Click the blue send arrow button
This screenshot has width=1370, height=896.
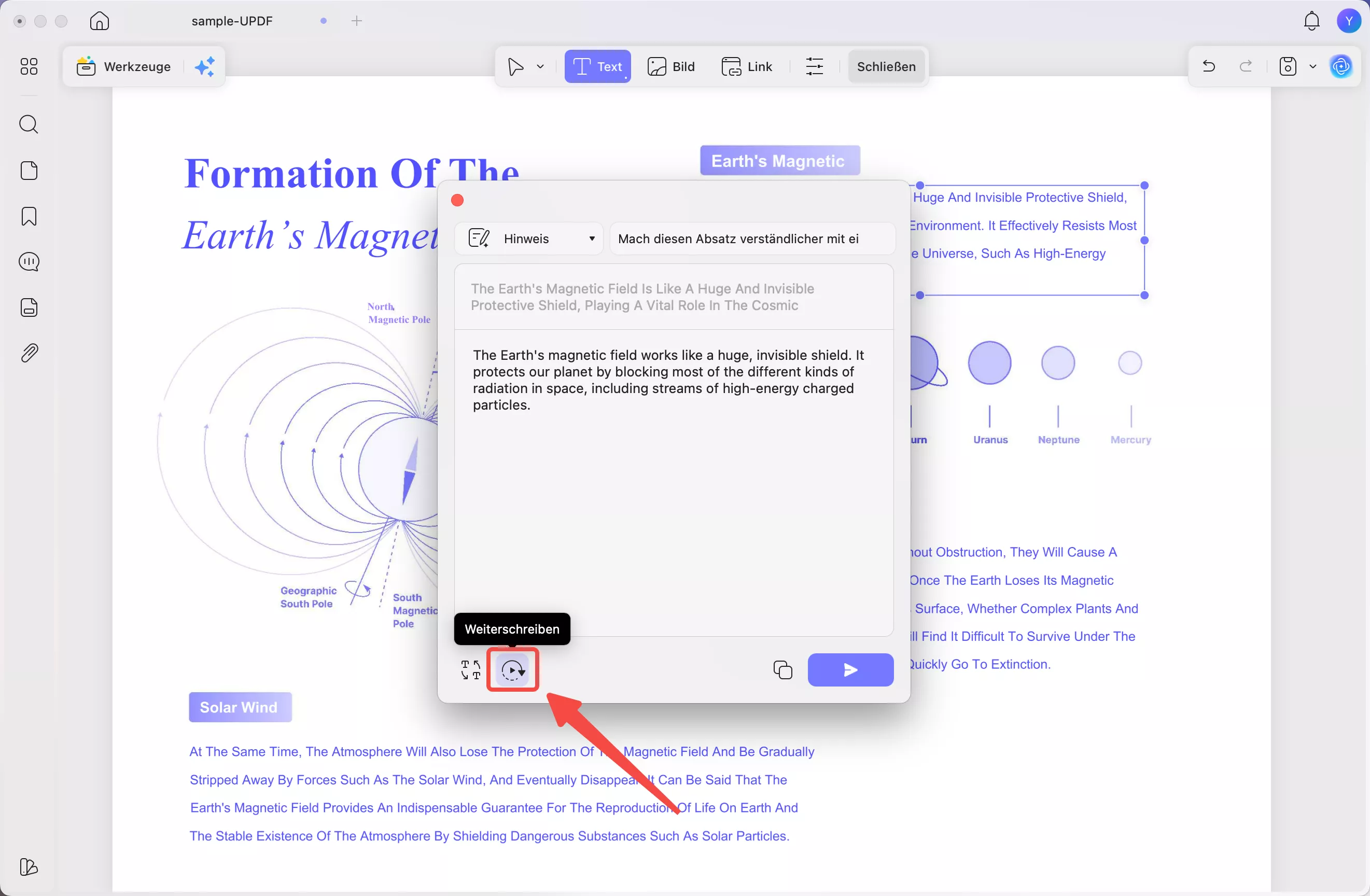850,670
